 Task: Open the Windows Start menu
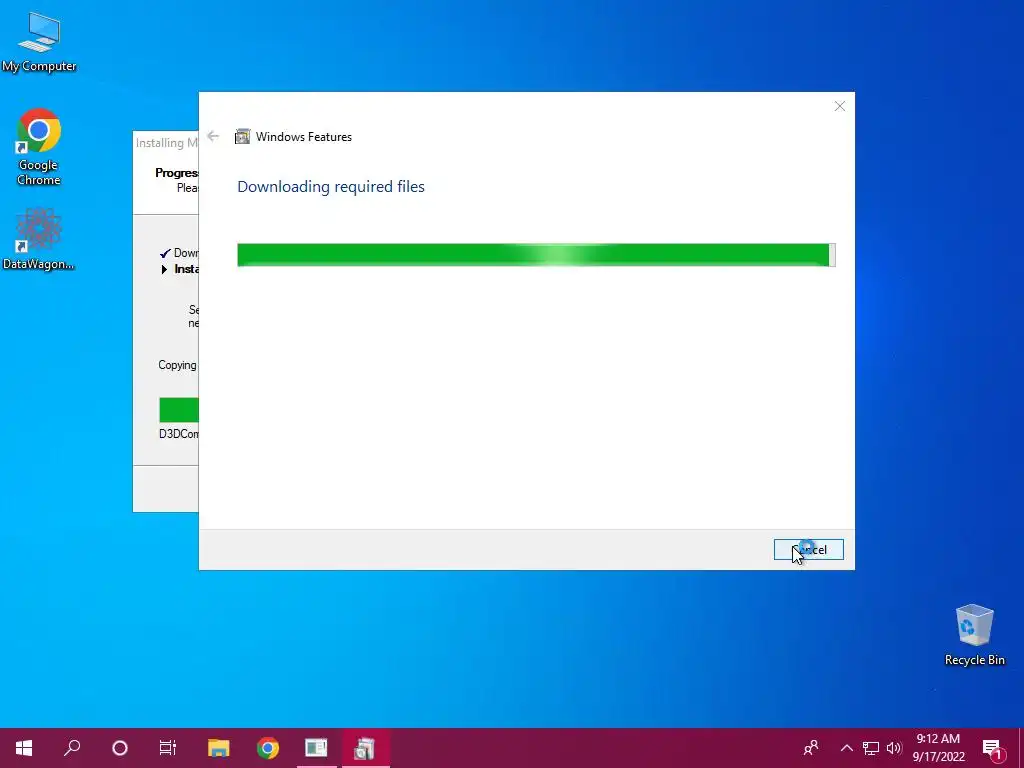click(x=24, y=748)
